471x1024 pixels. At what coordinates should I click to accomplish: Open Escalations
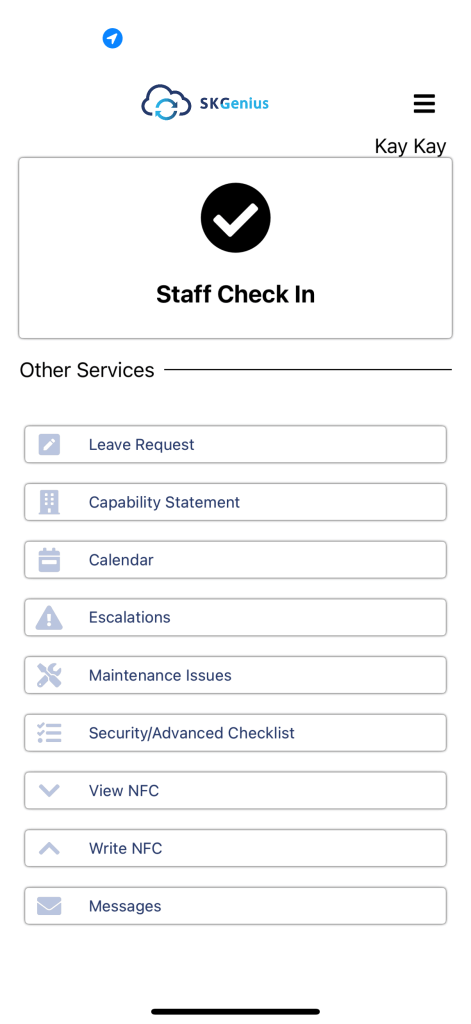coord(235,618)
